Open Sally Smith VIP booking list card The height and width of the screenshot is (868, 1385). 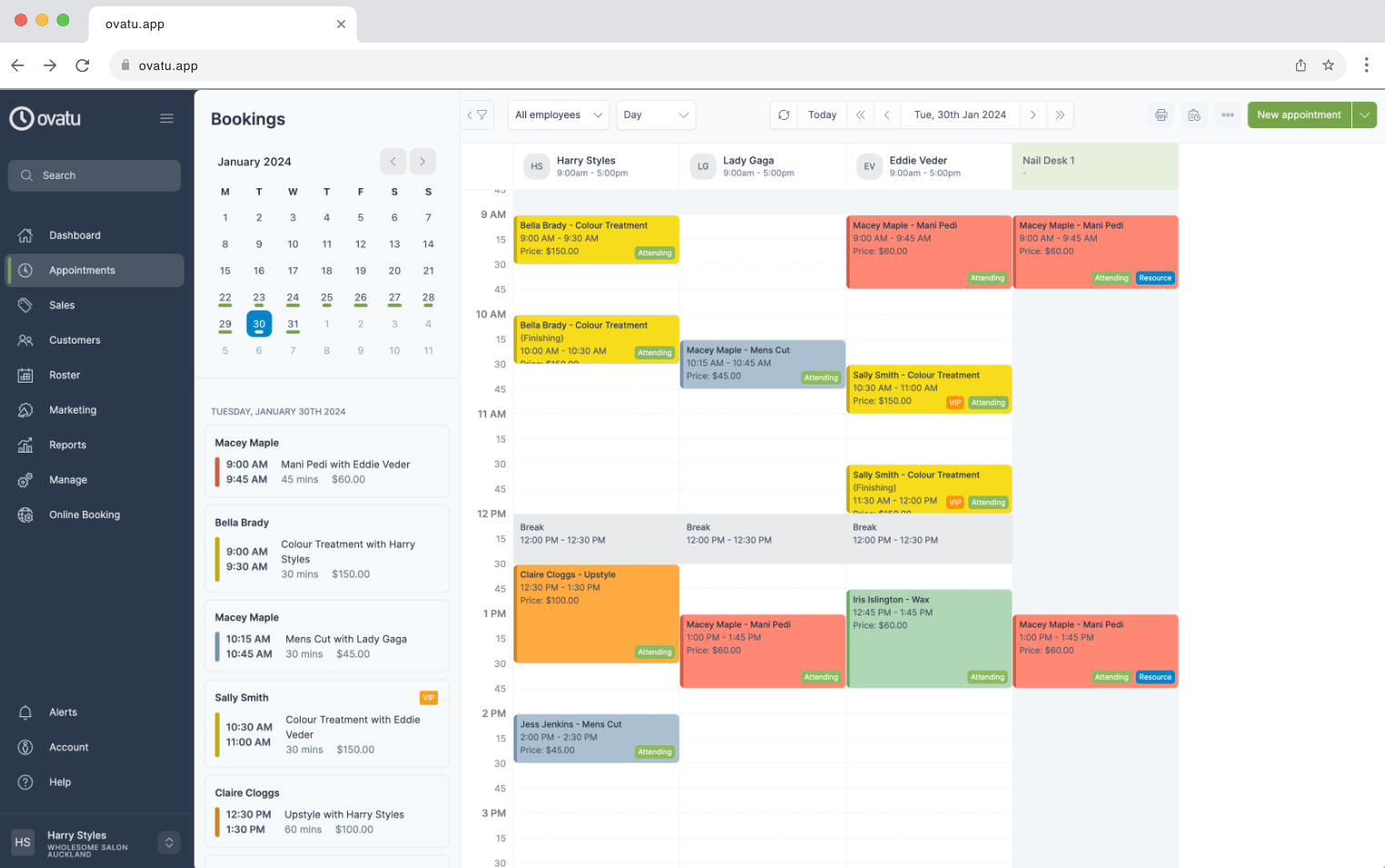tap(327, 723)
